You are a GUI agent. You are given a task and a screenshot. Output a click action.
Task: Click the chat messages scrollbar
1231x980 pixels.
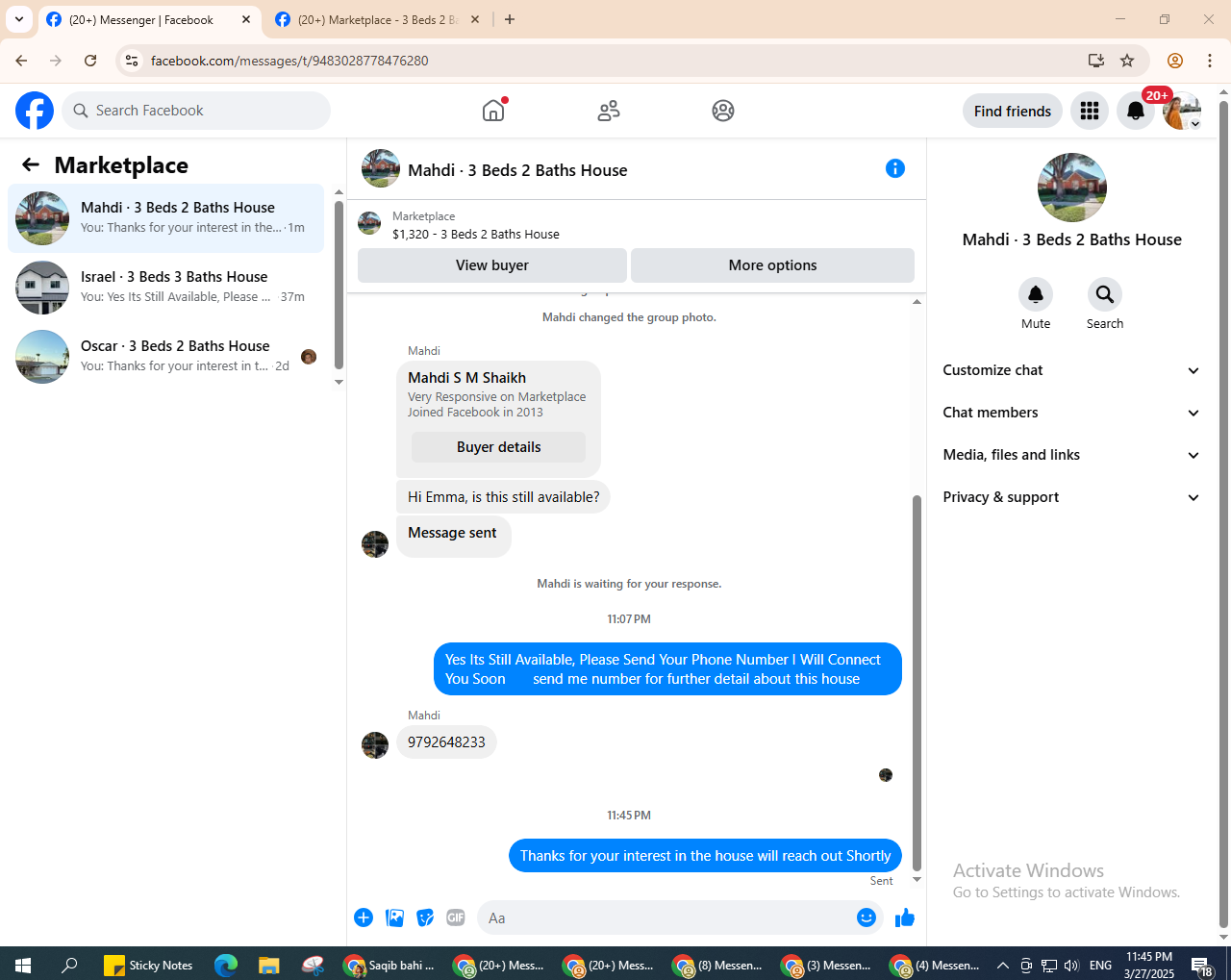[917, 683]
